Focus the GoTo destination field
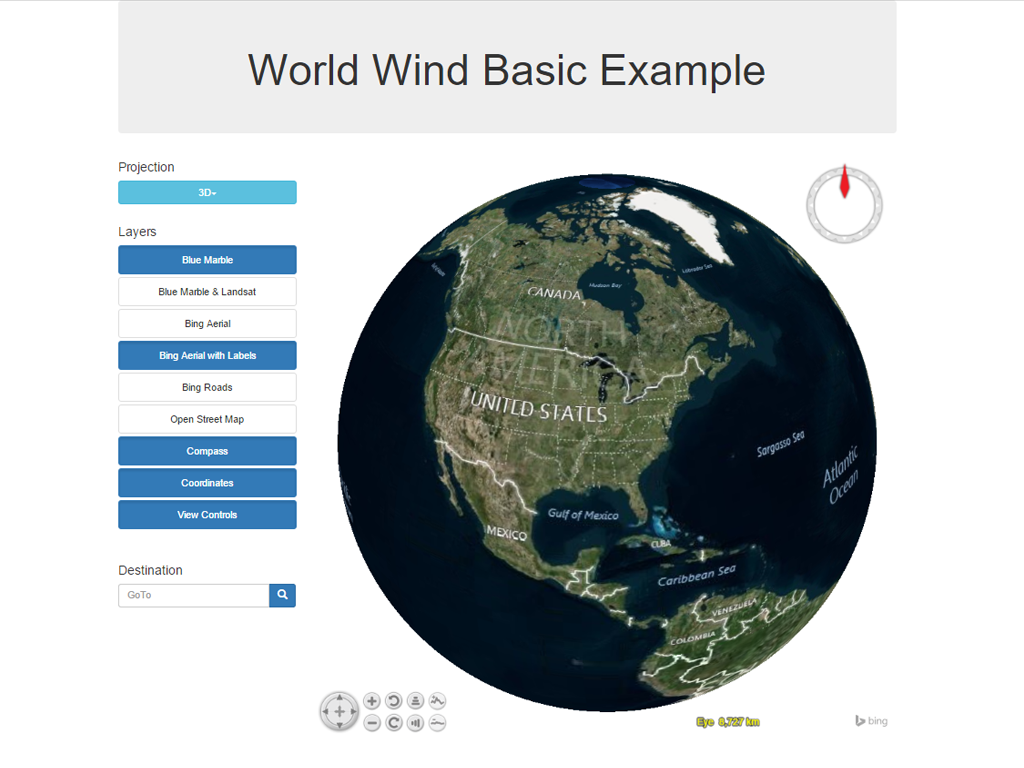Viewport: 1024px width, 768px height. (193, 596)
